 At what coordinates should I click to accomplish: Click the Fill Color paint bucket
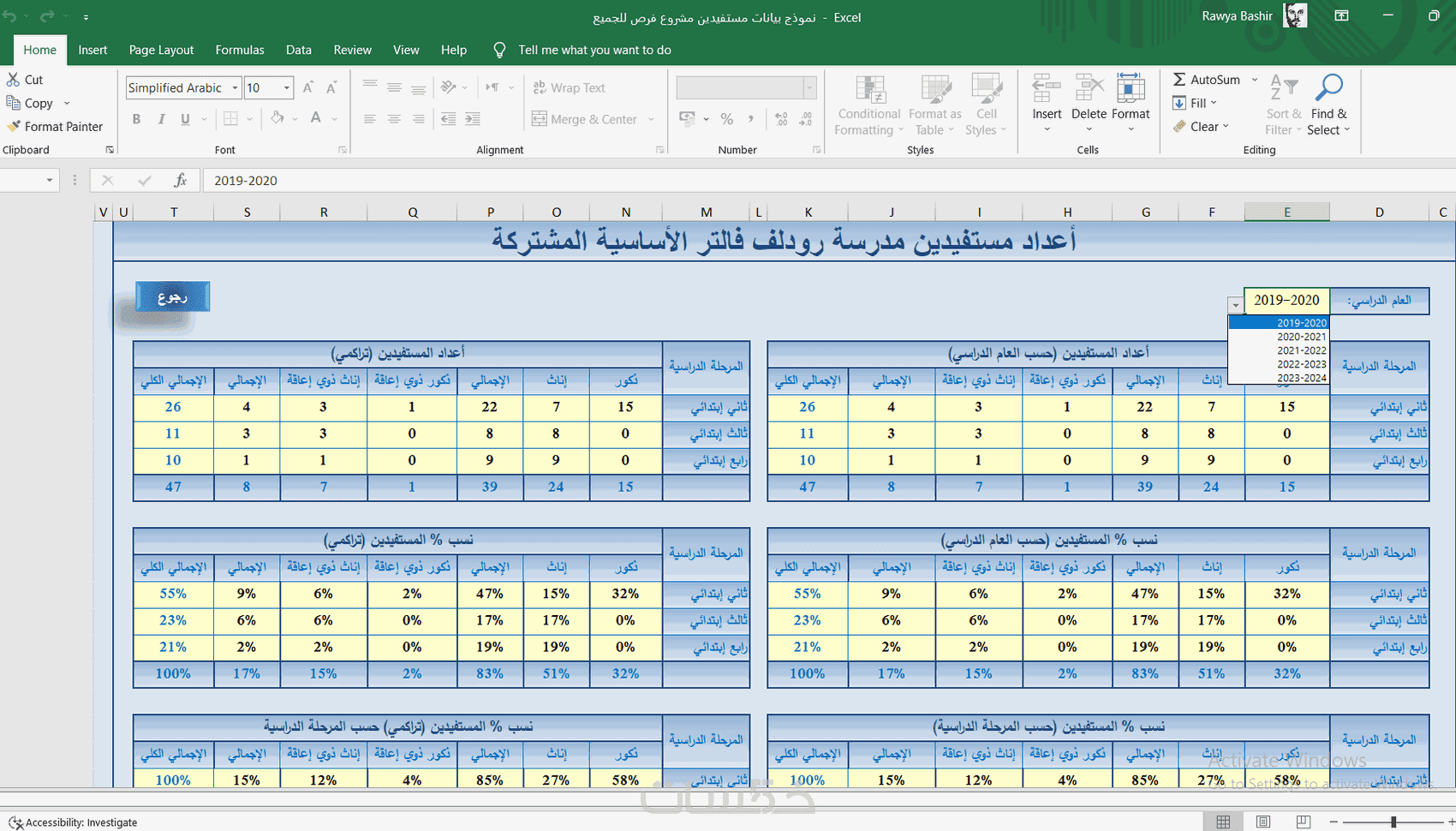(x=277, y=118)
